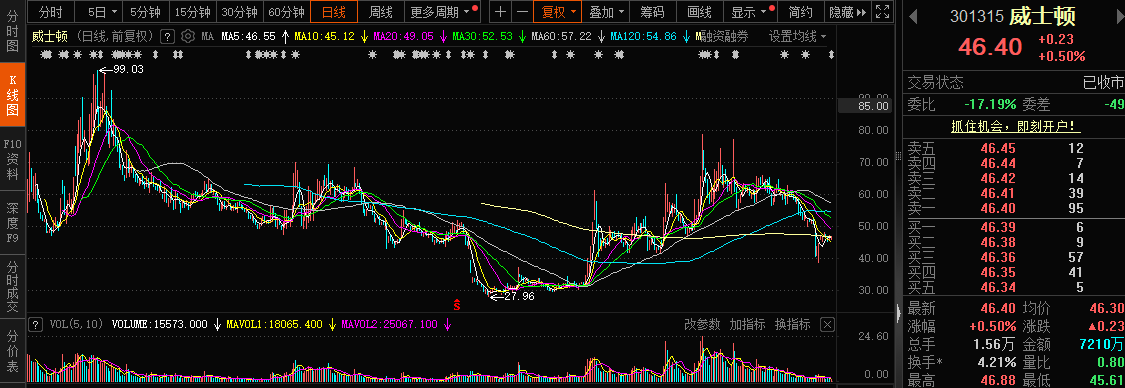The width and height of the screenshot is (1125, 388).
Task: Expand the 设置均线 dropdown
Action: tap(797, 36)
